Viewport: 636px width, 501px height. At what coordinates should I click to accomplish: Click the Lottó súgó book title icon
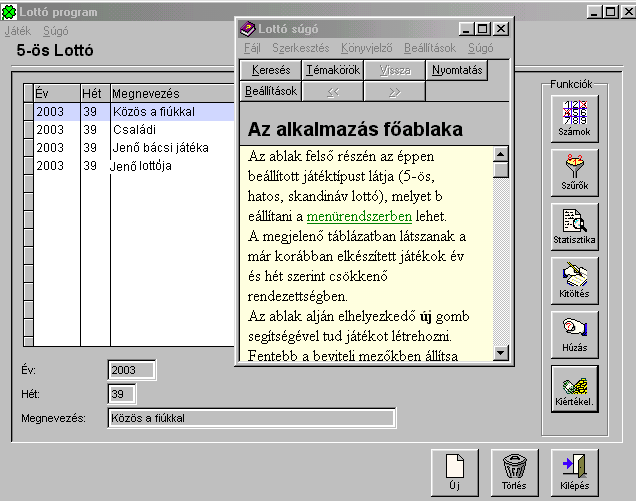click(247, 29)
